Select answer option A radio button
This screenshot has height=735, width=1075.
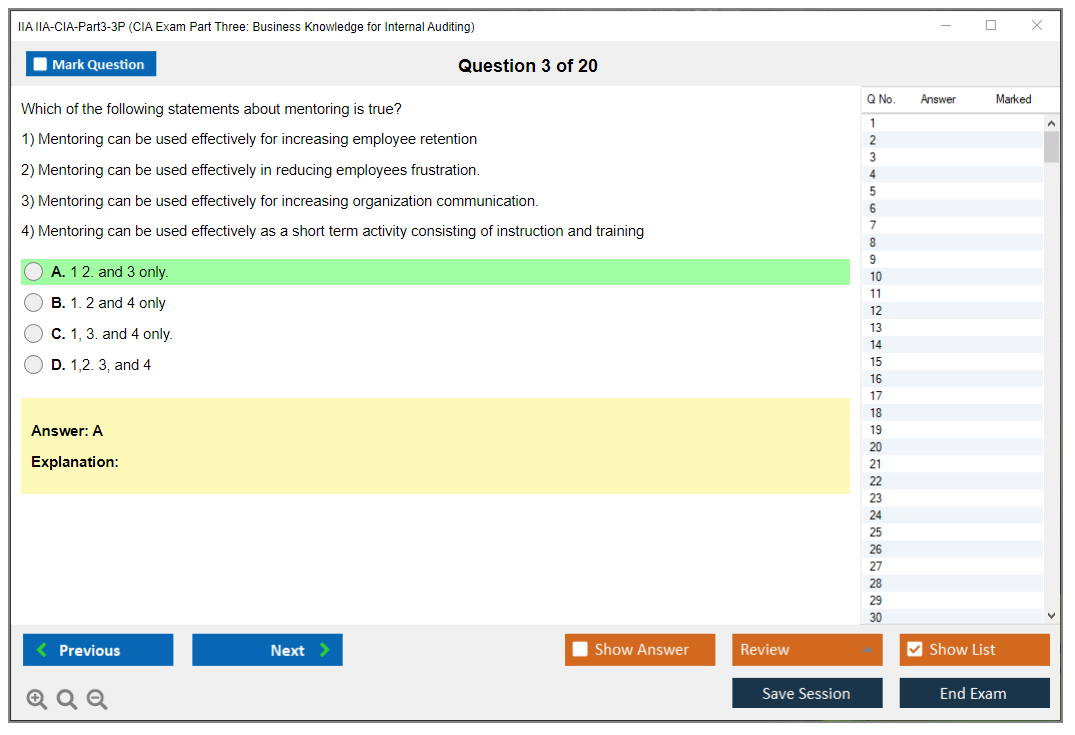[34, 272]
